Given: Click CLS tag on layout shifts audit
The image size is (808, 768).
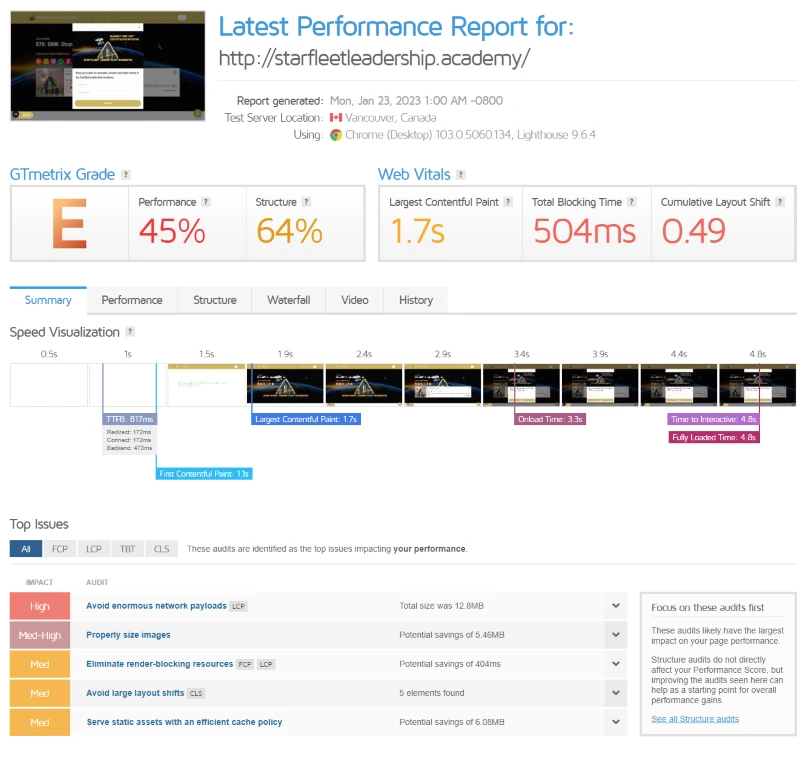Looking at the screenshot, I should [196, 693].
